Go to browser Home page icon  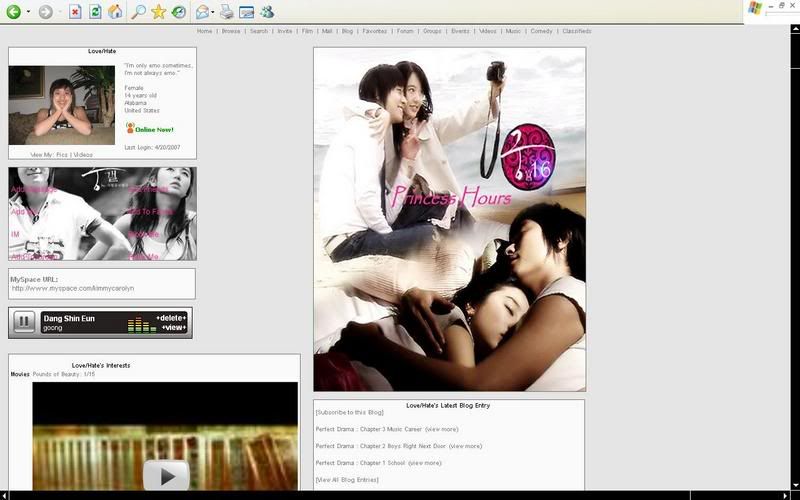pos(115,12)
